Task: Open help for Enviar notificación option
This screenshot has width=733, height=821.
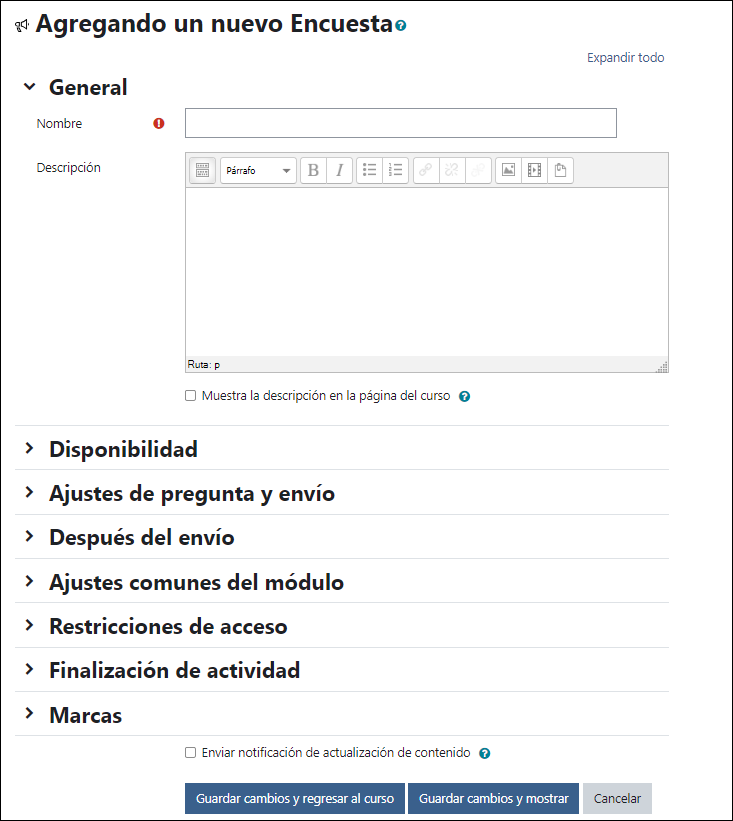Action: (x=485, y=753)
